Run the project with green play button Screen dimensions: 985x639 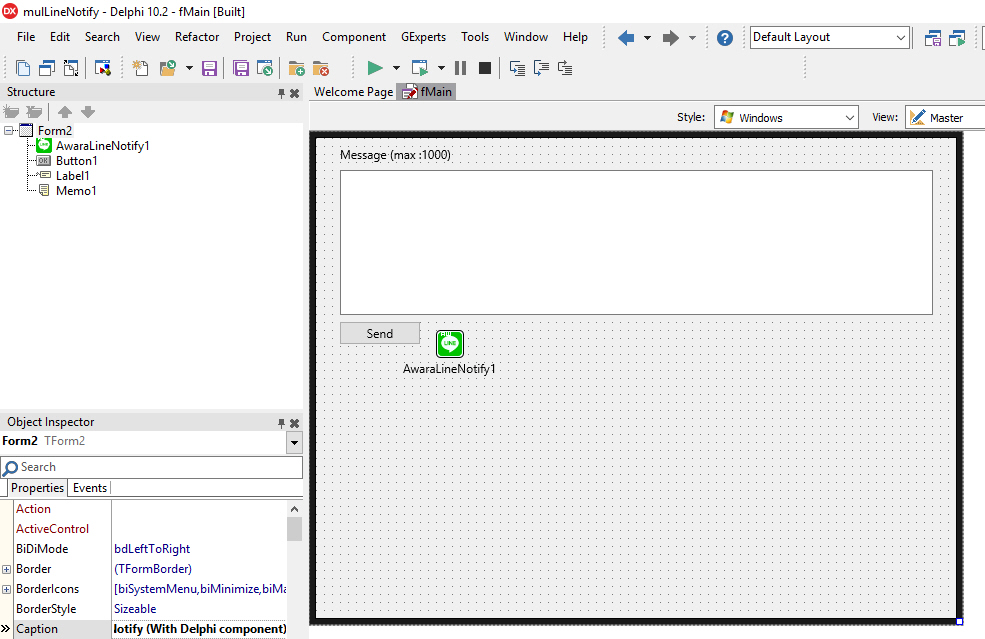[375, 68]
